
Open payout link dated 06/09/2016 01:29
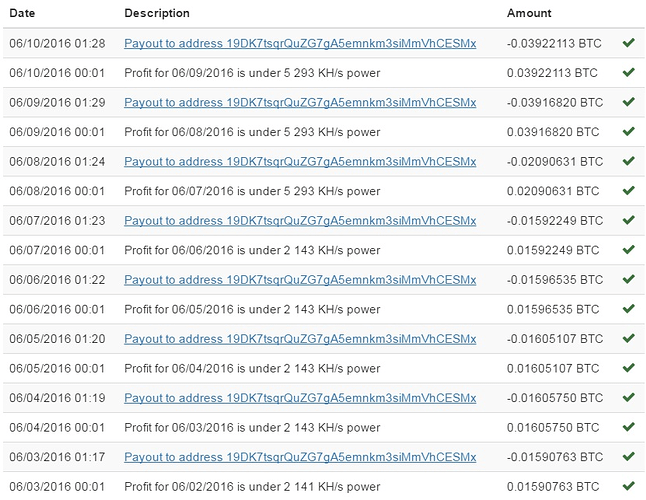[x=300, y=103]
